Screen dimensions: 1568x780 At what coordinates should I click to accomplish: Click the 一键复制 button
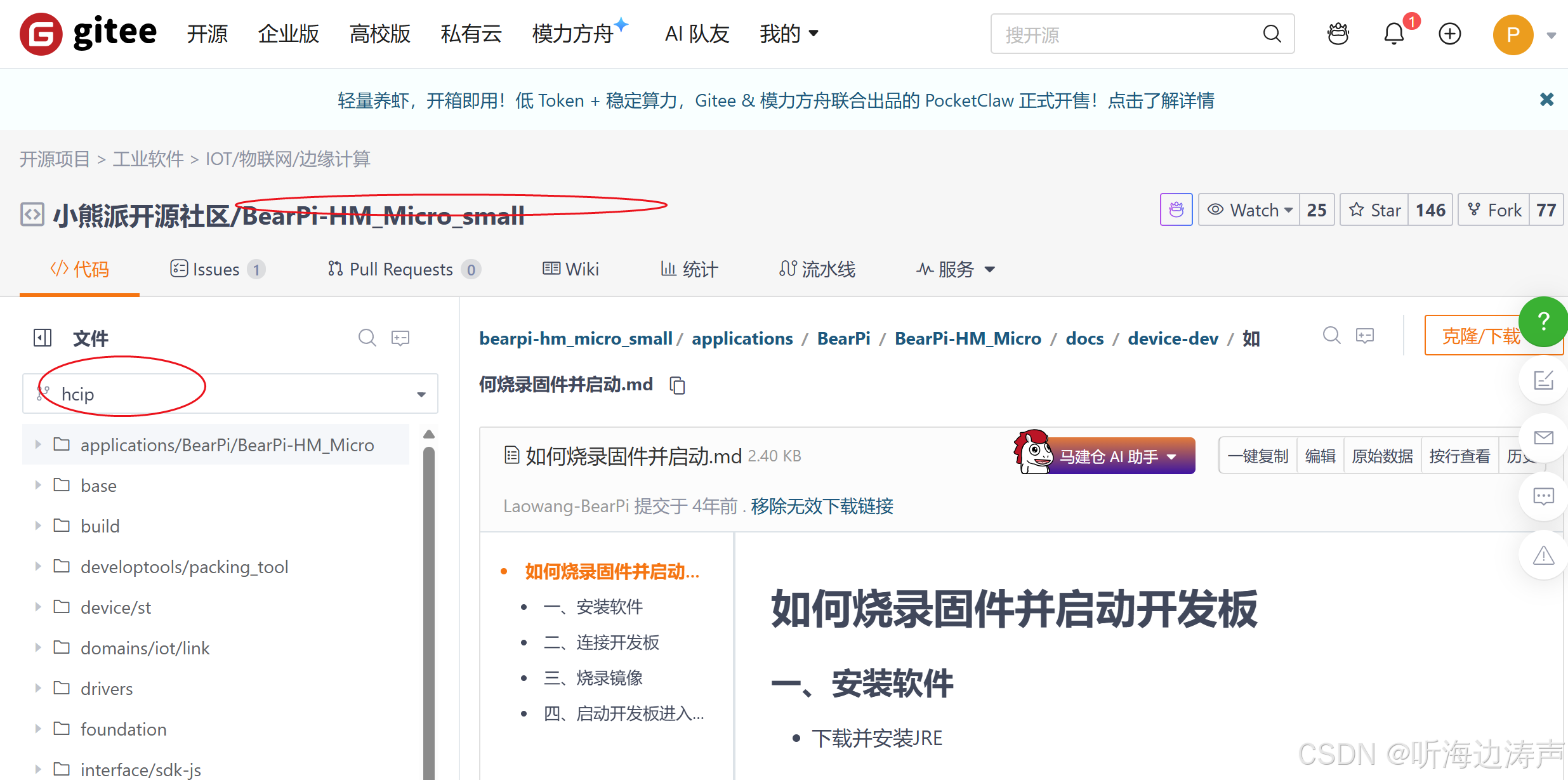point(1258,456)
